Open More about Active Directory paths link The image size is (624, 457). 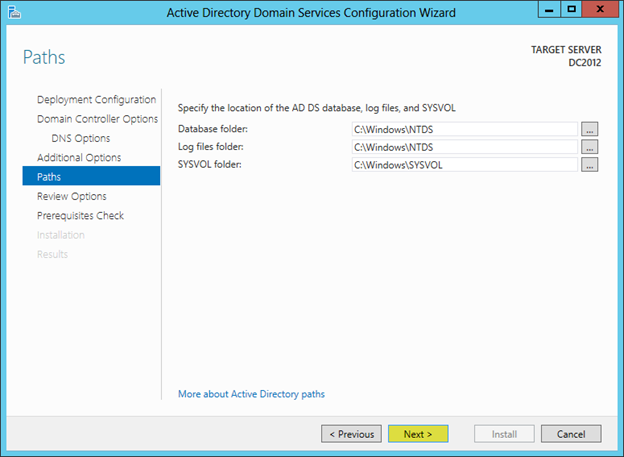coord(251,394)
